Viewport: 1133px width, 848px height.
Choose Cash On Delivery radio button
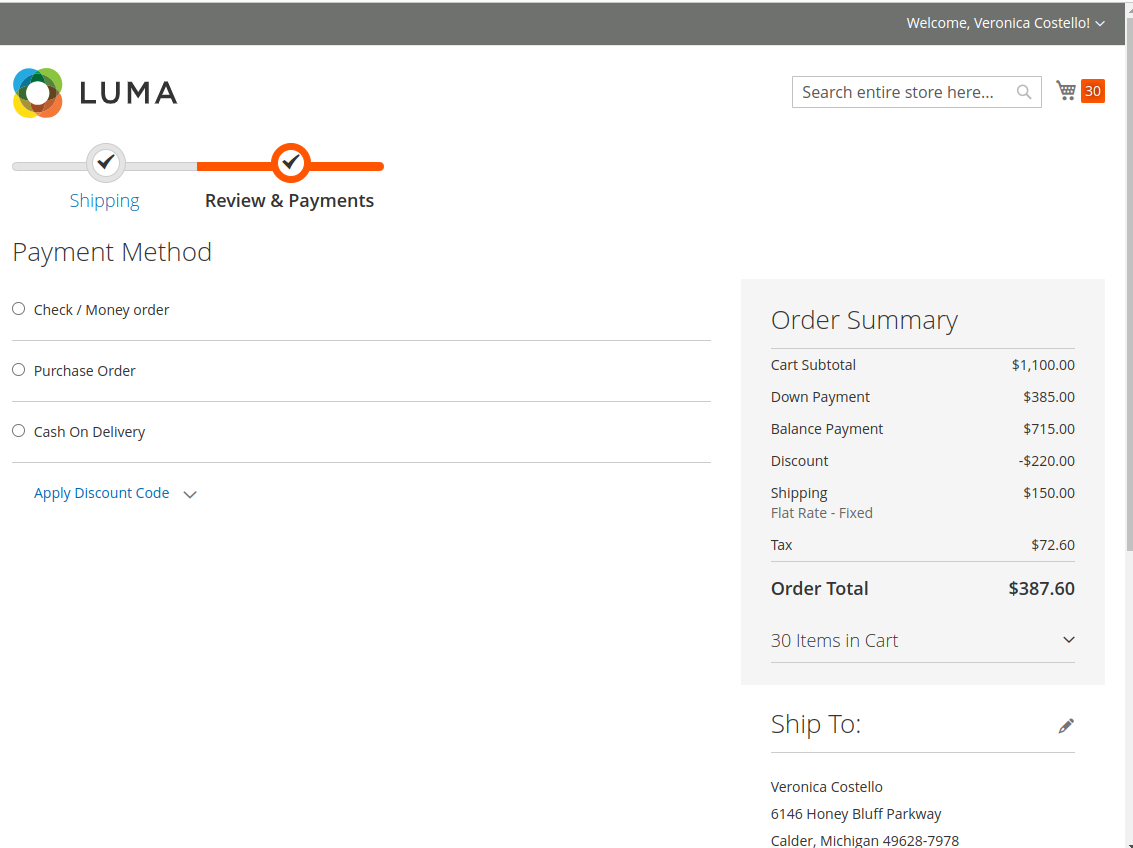coord(18,431)
